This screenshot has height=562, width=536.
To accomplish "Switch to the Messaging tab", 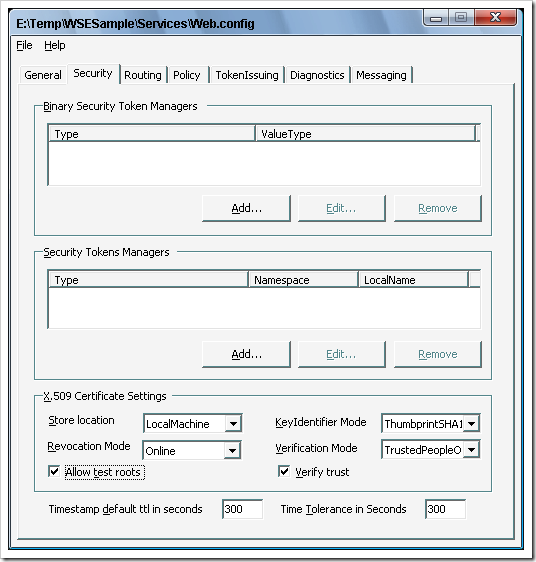I will 381,75.
